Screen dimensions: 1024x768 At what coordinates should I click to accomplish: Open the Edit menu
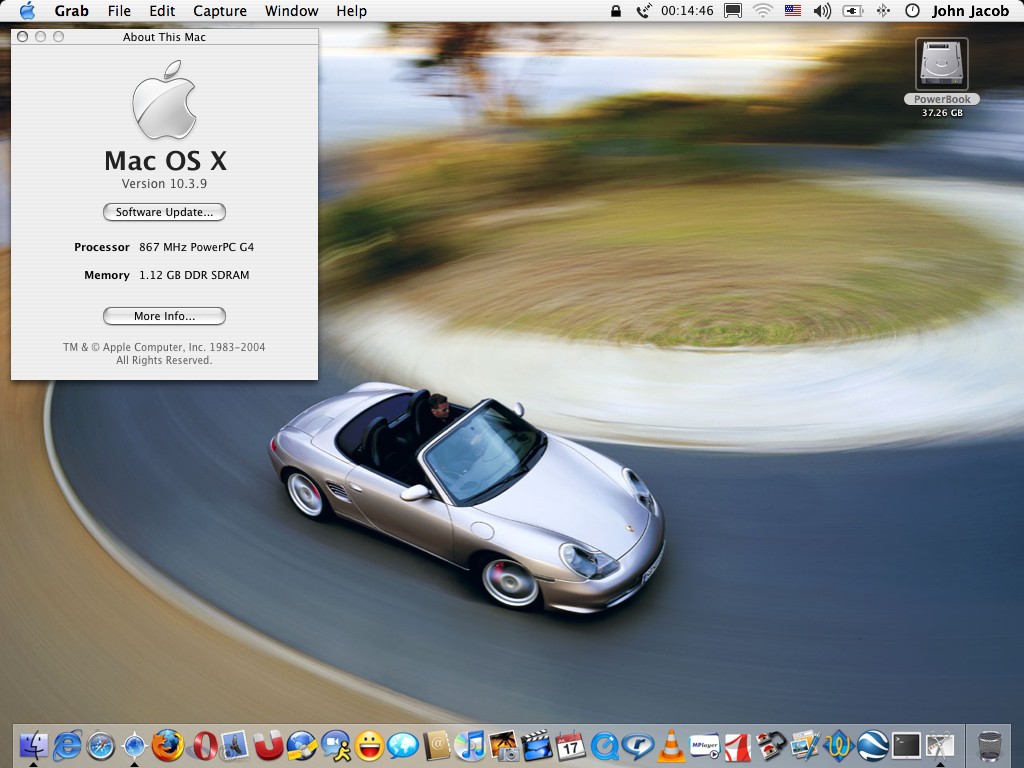click(x=162, y=10)
